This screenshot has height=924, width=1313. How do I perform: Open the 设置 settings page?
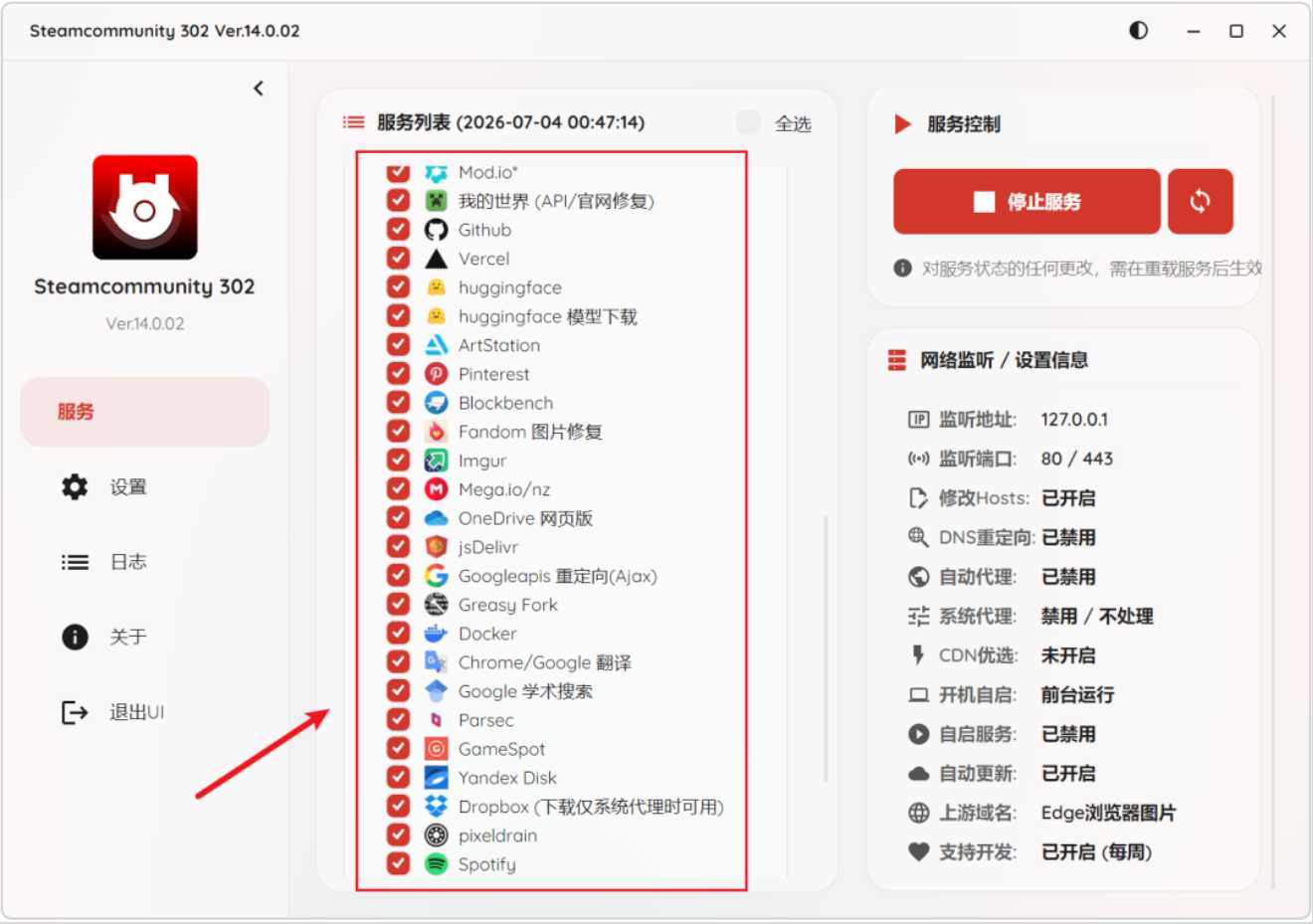(145, 487)
